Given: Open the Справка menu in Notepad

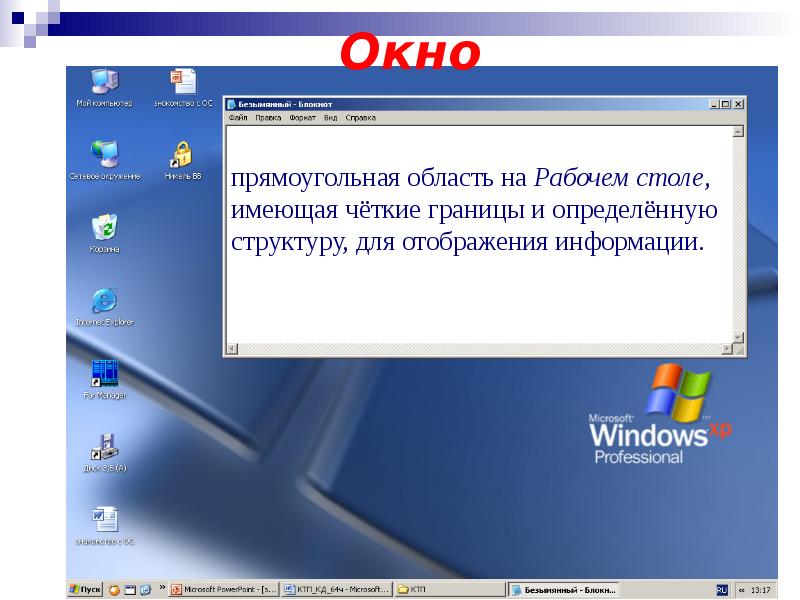Looking at the screenshot, I should (361, 117).
